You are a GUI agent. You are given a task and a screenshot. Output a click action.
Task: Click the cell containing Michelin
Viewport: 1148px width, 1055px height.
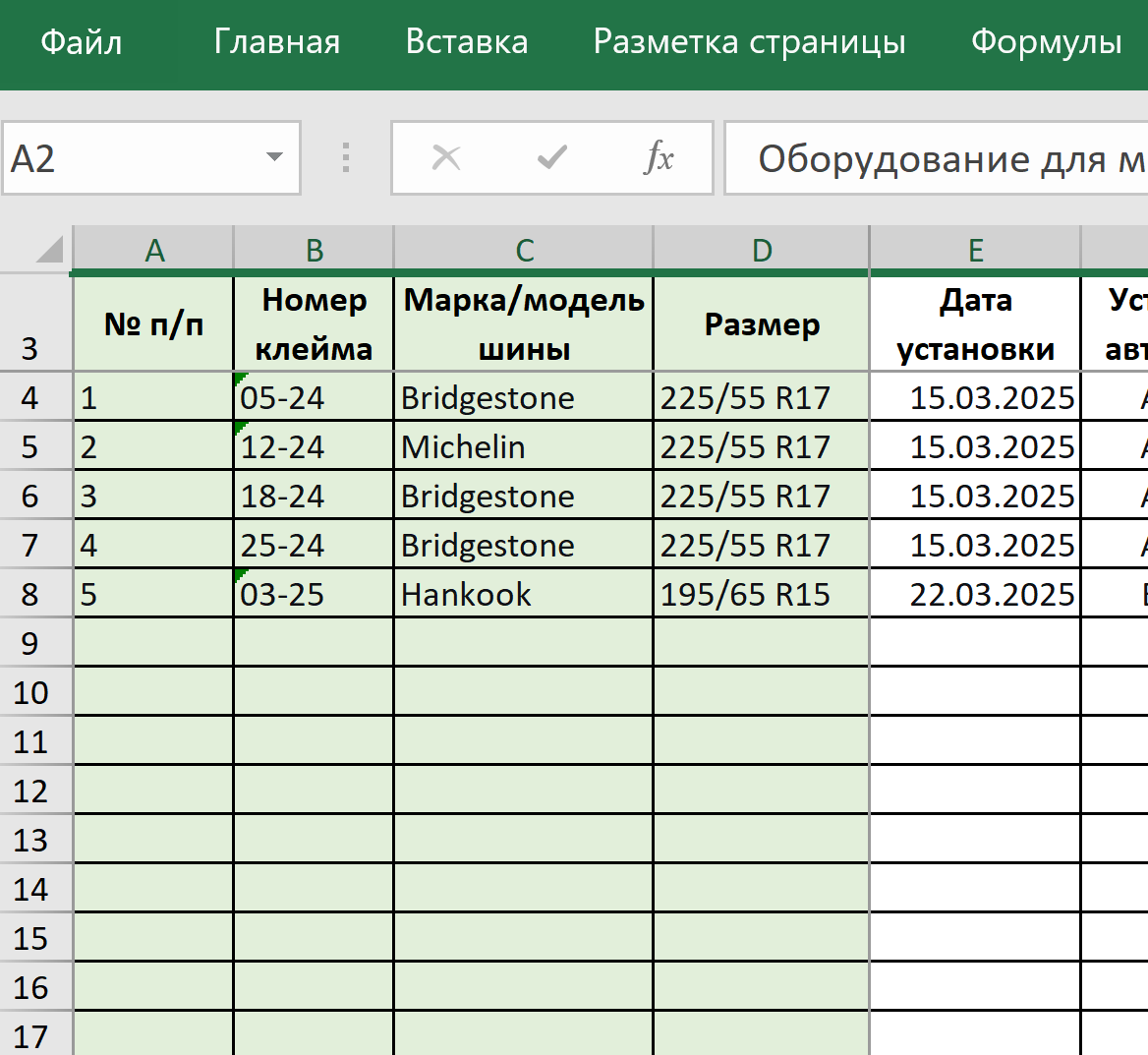click(x=523, y=446)
